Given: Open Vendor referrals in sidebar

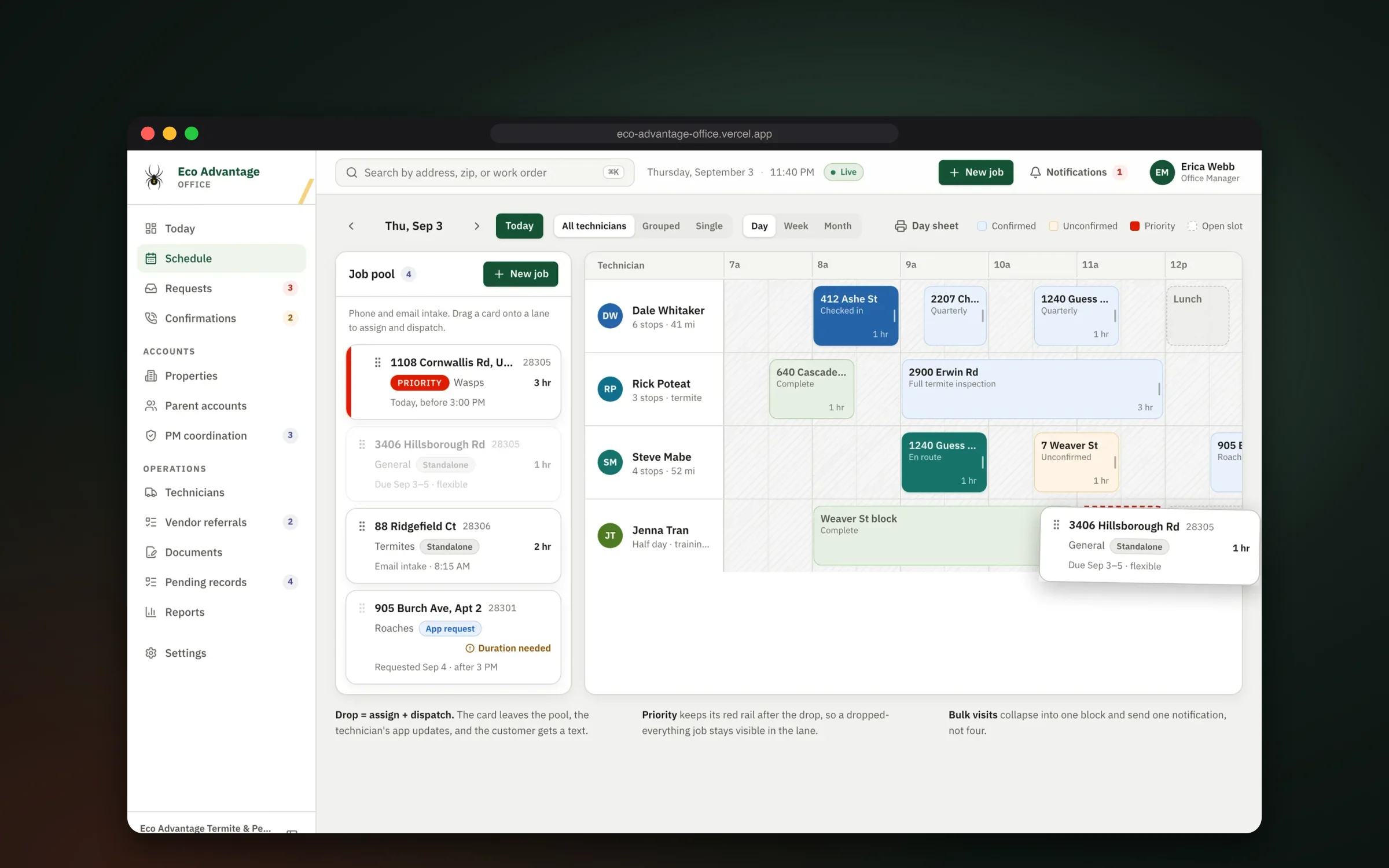Looking at the screenshot, I should pyautogui.click(x=221, y=523).
